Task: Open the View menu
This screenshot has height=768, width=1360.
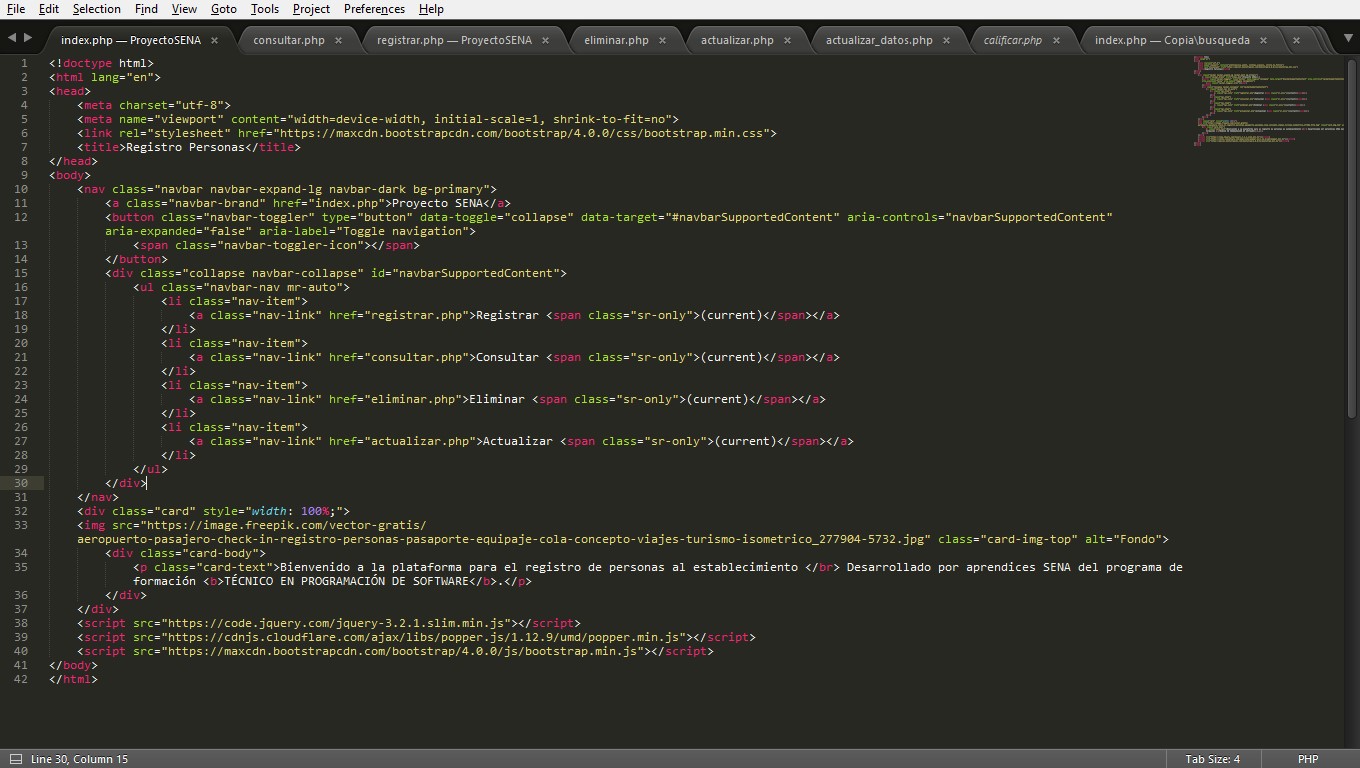Action: [184, 9]
